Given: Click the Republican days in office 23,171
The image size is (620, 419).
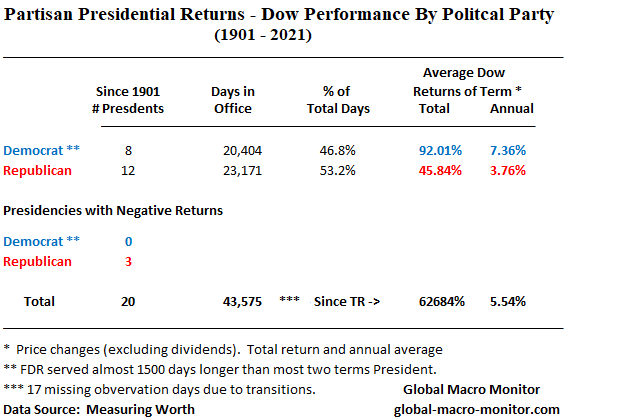Looking at the screenshot, I should pos(242,170).
